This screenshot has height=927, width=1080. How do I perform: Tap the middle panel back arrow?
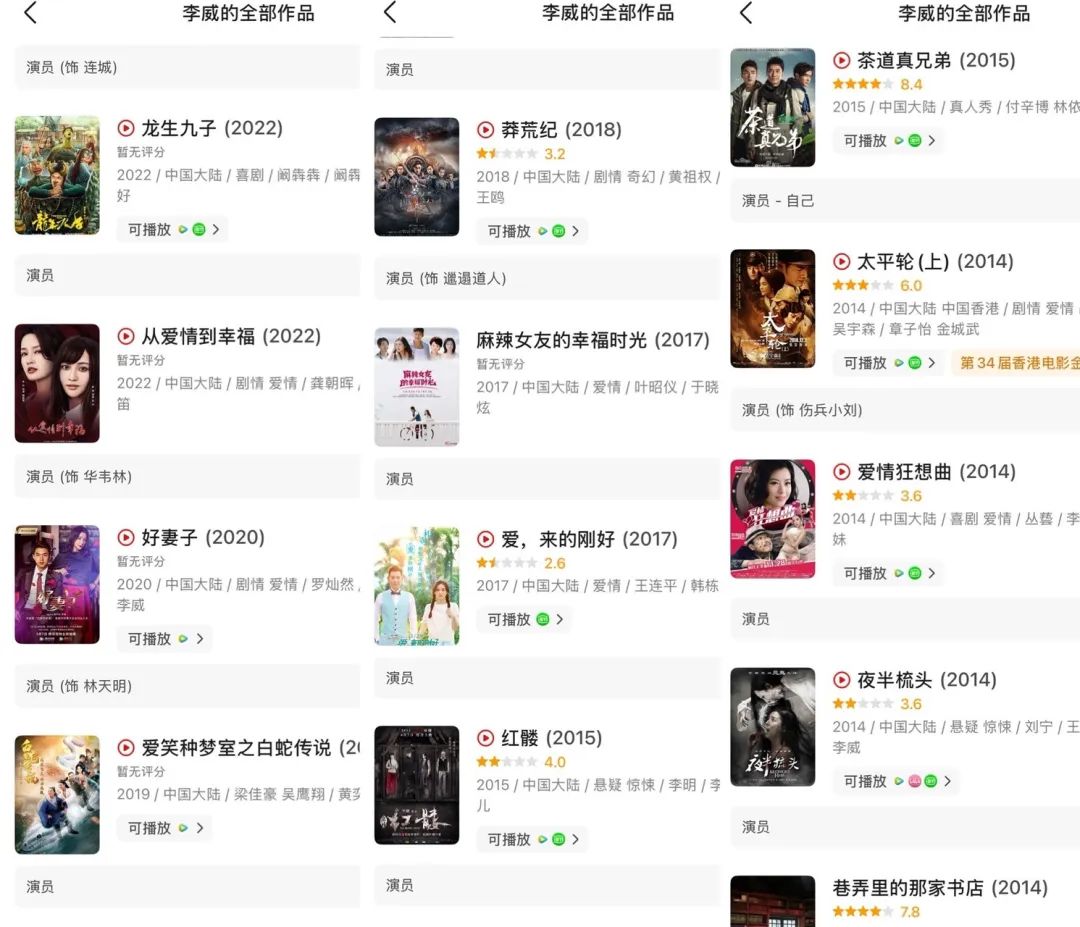click(x=391, y=12)
